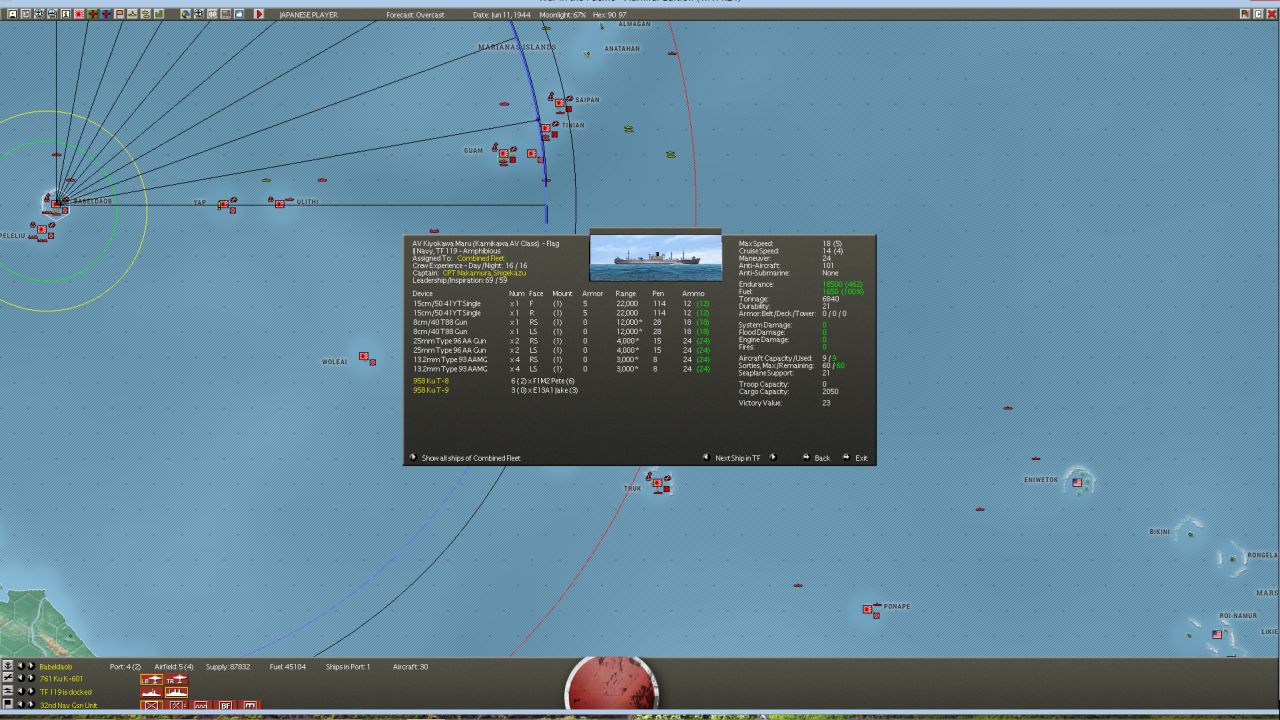Screen dimensions: 1280x720
Task: Click the Yap base marker on the map
Action: (223, 204)
